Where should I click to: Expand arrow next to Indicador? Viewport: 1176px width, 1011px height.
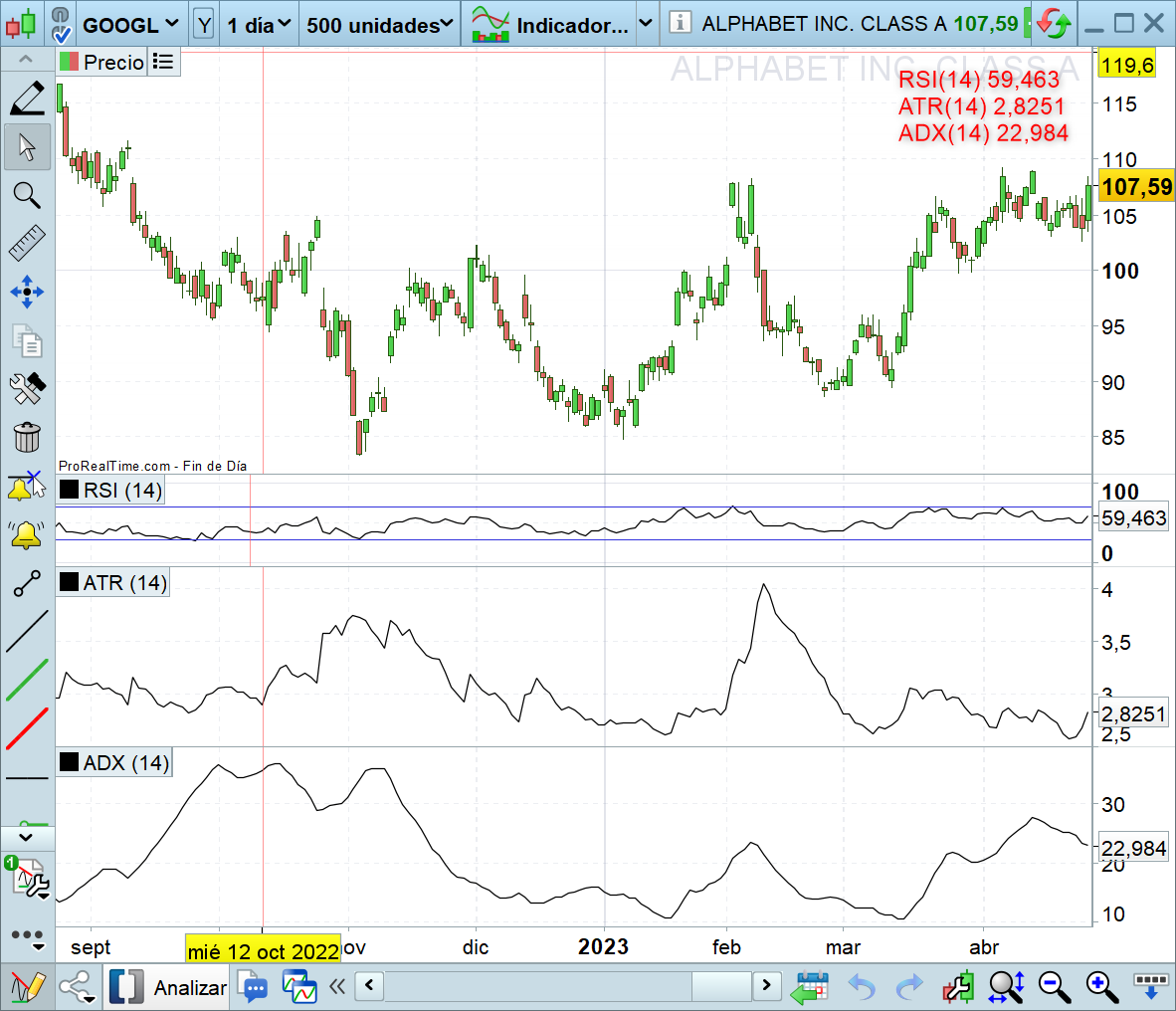(645, 23)
